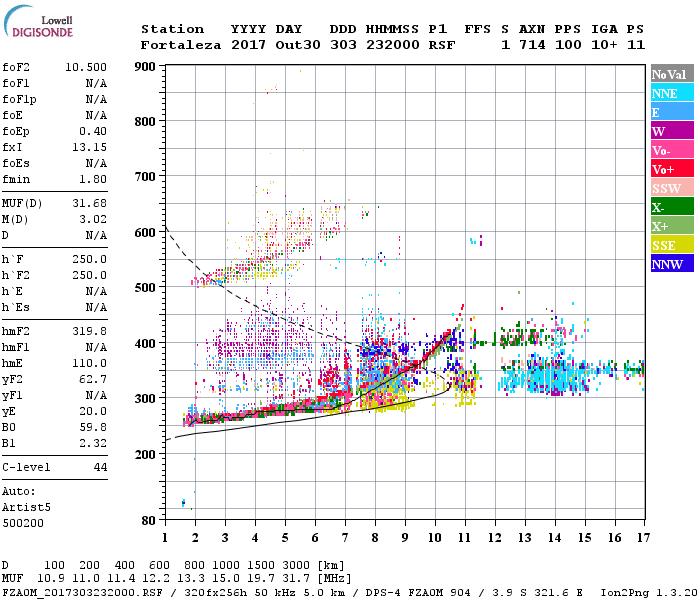The width and height of the screenshot is (700, 600).
Task: Click the 500 km height axis label
Action: [x=145, y=288]
